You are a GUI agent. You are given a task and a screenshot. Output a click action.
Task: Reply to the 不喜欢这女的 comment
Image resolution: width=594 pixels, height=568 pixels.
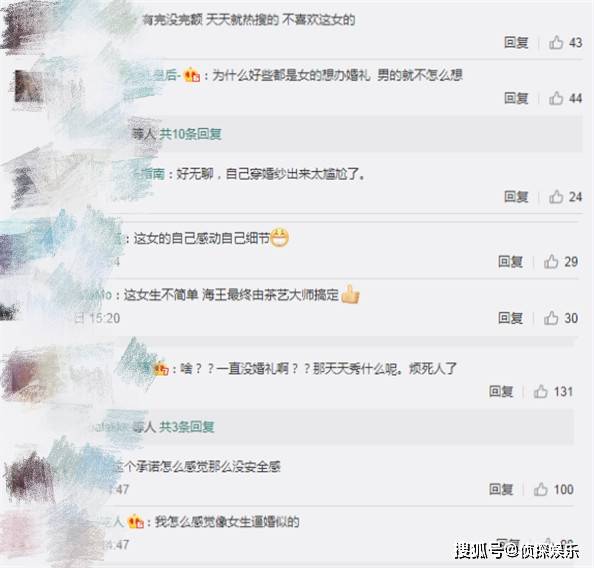[x=516, y=42]
